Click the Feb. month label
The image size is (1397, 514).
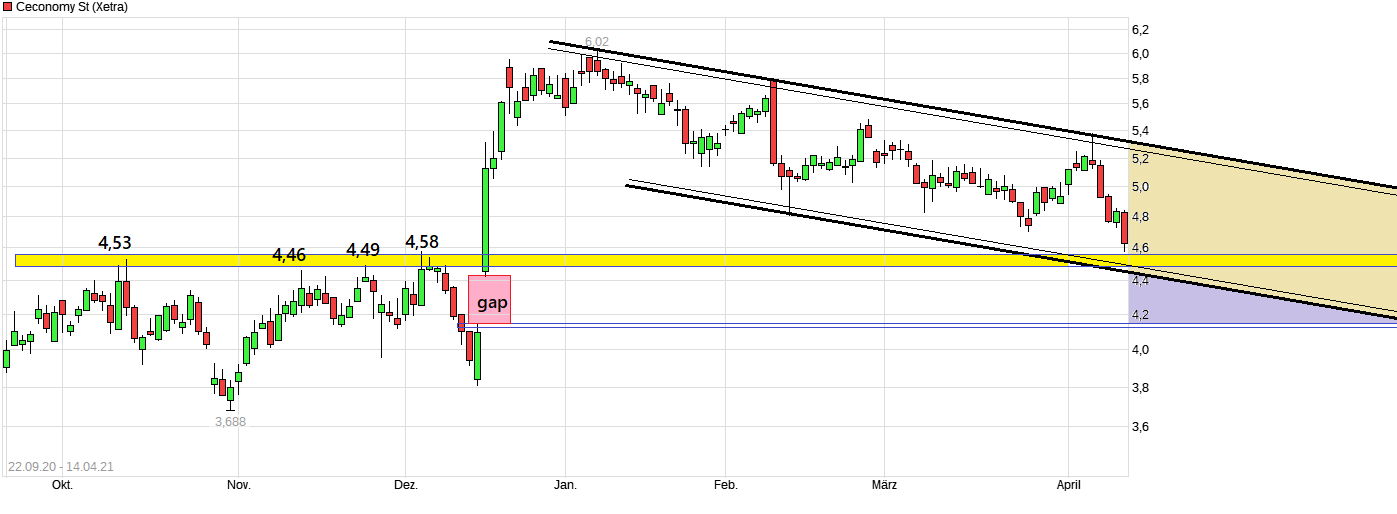[x=725, y=485]
